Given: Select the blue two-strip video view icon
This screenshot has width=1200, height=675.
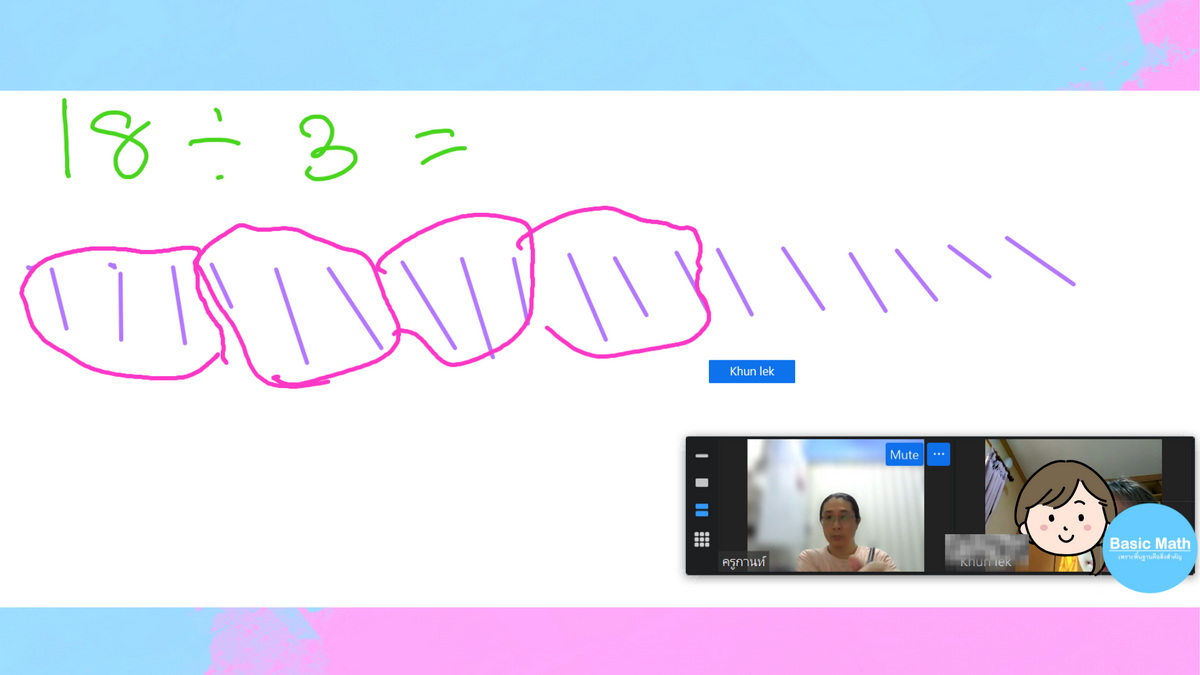Looking at the screenshot, I should point(702,510).
